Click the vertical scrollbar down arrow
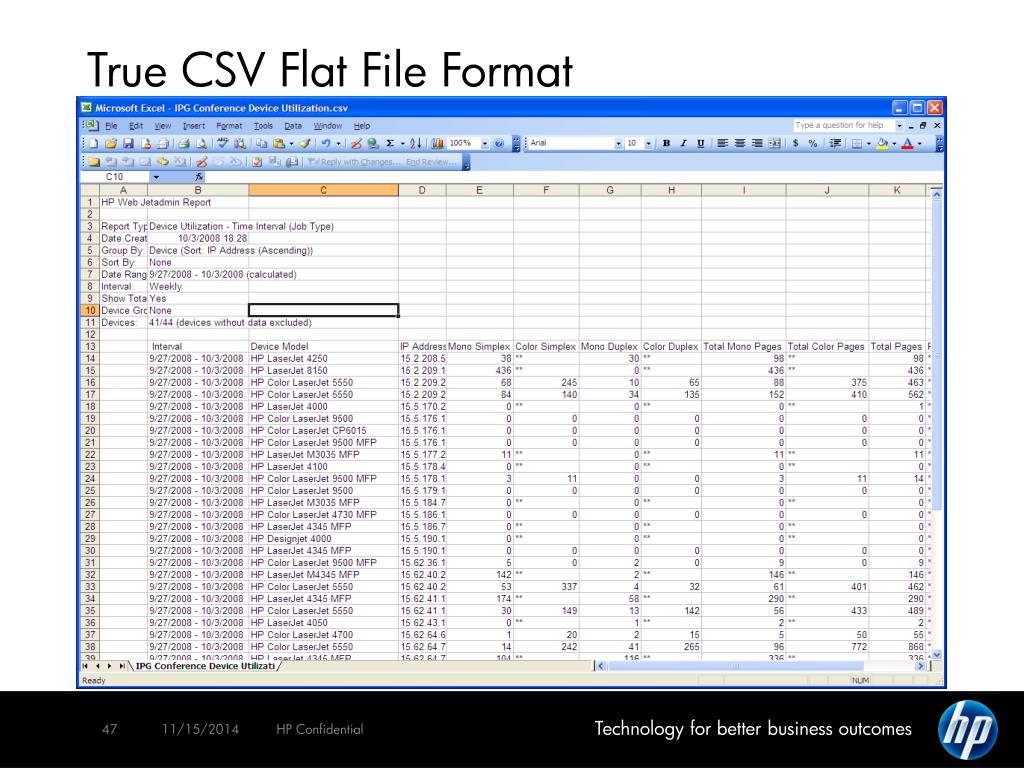Viewport: 1024px width, 768px height. [937, 654]
